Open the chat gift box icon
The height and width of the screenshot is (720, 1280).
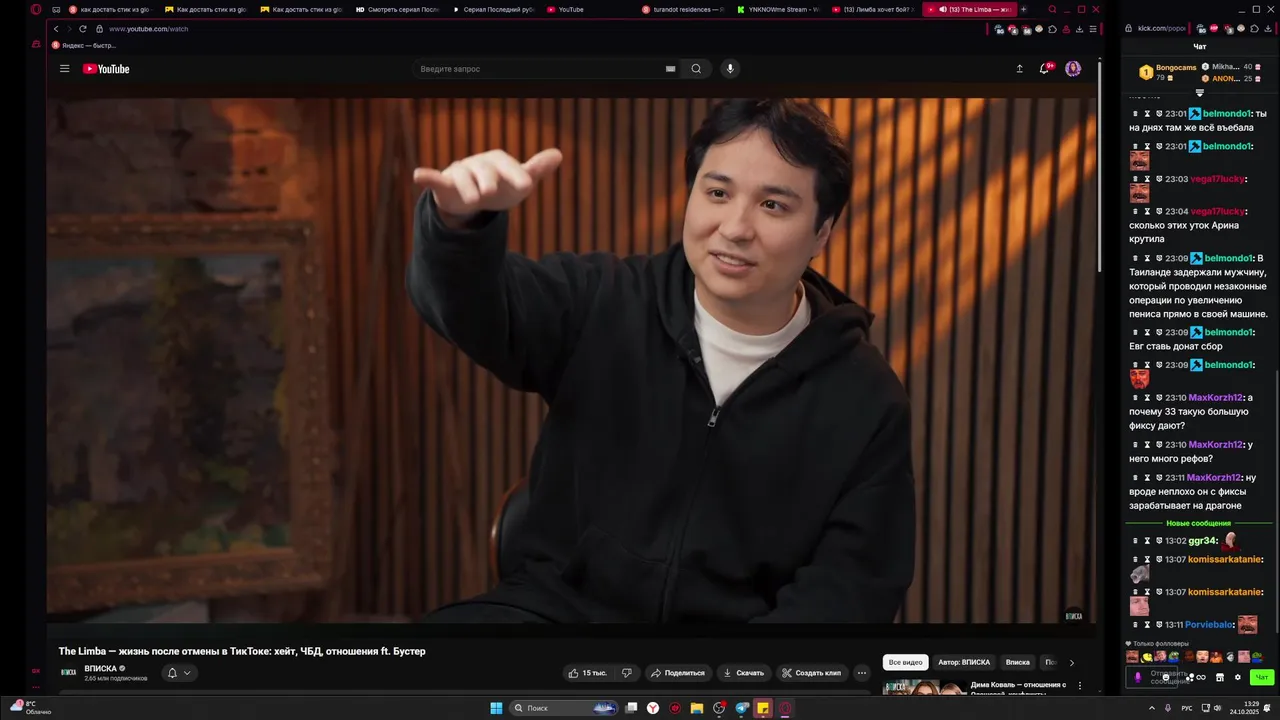(x=1219, y=677)
